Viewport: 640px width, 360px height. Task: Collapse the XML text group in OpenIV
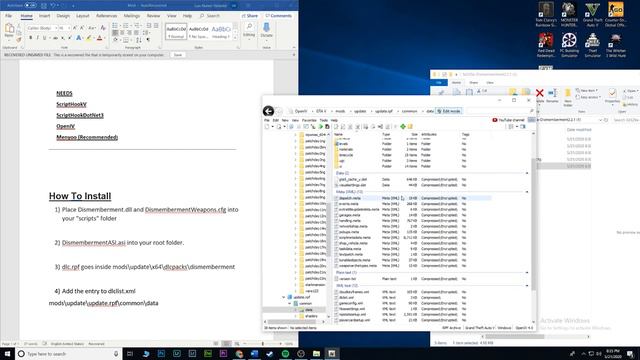point(527,286)
